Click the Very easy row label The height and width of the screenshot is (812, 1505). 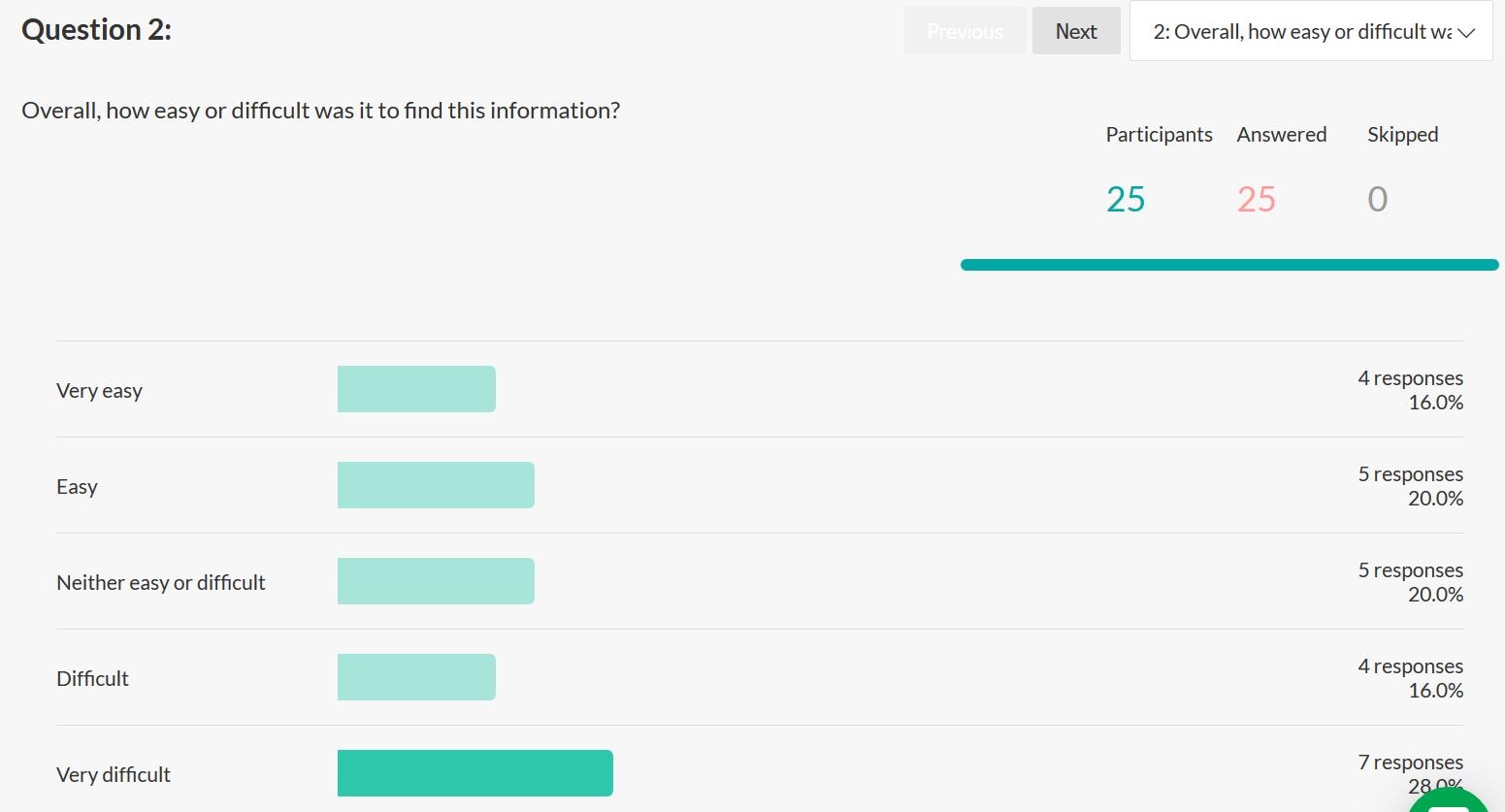pos(99,391)
